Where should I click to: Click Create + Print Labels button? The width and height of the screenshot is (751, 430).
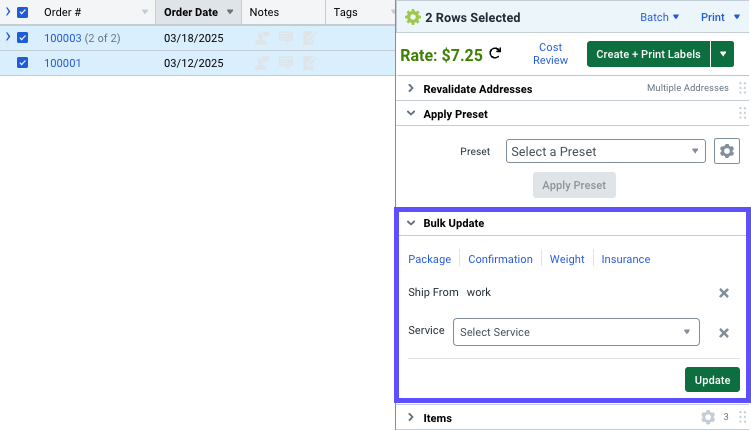648,54
